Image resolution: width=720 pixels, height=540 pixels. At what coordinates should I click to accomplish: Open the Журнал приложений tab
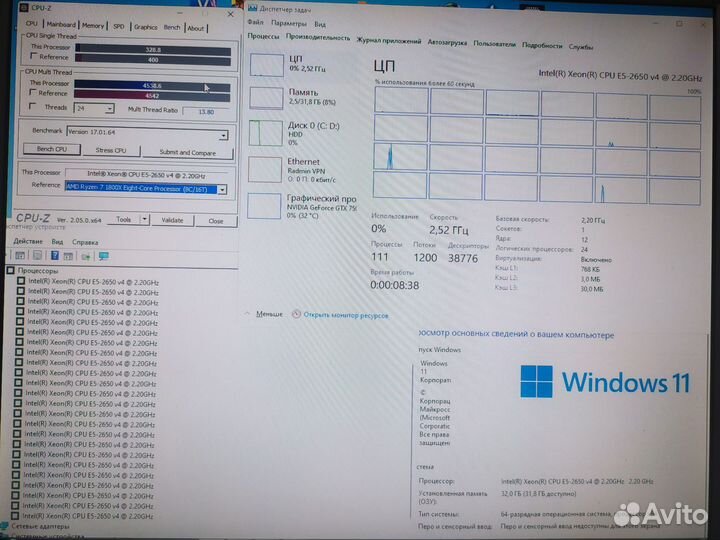(388, 41)
